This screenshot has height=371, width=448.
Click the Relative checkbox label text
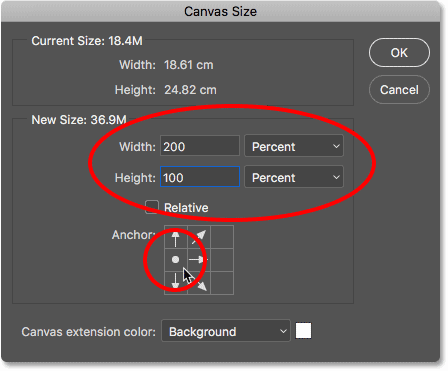tap(186, 208)
